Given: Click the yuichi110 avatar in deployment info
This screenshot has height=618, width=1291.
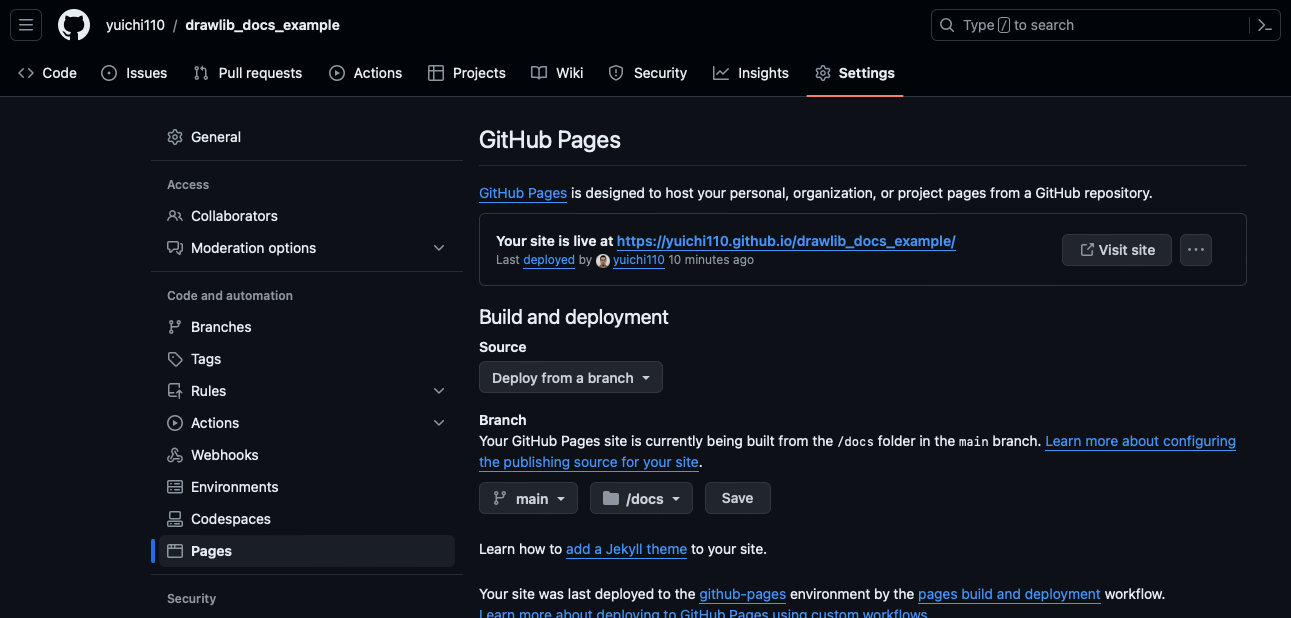Looking at the screenshot, I should [603, 260].
